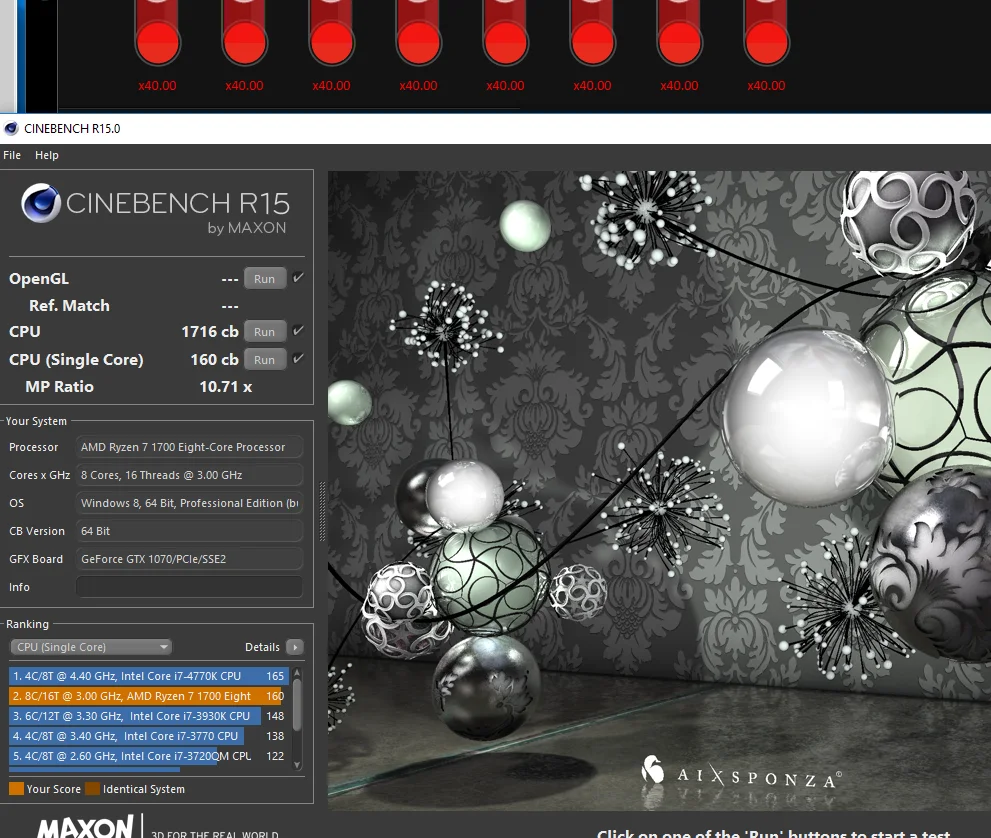The height and width of the screenshot is (838, 991).
Task: Click the rendered spheres benchmark image
Action: (659, 490)
